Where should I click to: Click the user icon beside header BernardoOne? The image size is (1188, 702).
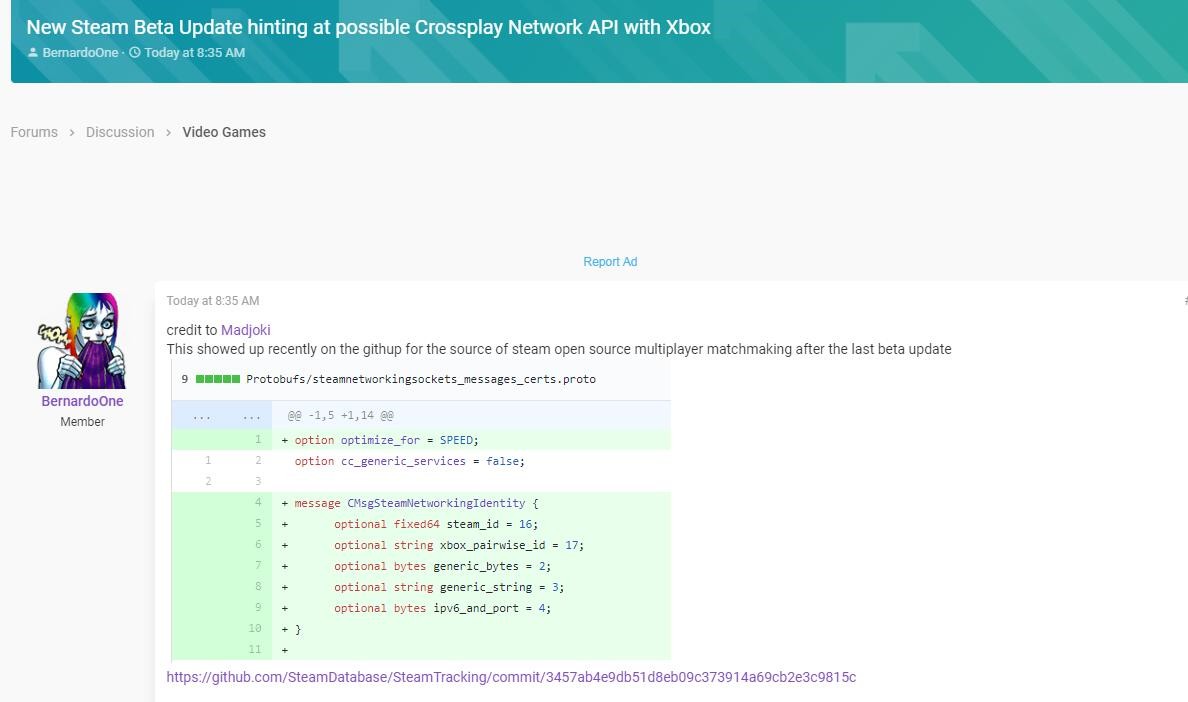tap(33, 52)
